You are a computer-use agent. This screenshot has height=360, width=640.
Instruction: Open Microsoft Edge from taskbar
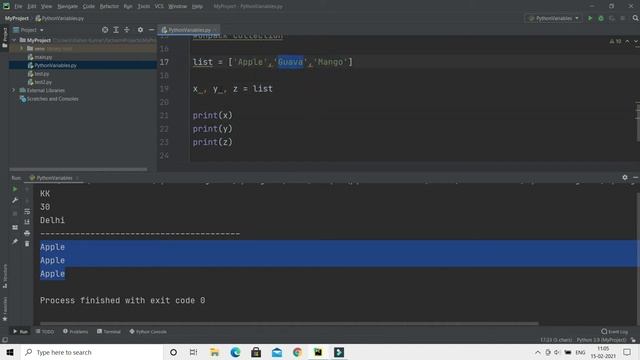235,352
